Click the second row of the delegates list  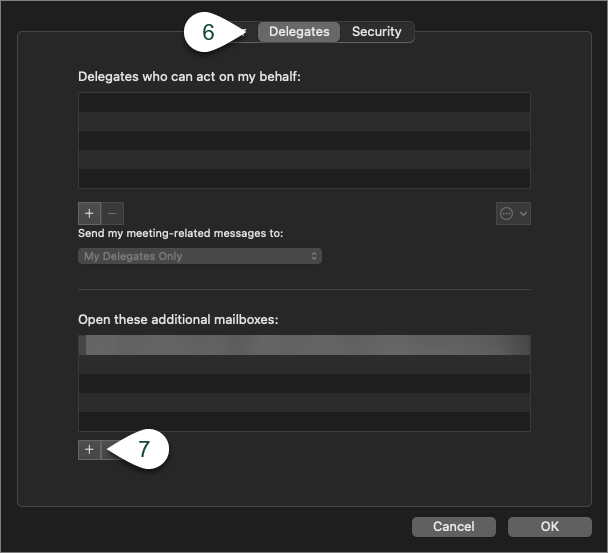click(x=304, y=122)
